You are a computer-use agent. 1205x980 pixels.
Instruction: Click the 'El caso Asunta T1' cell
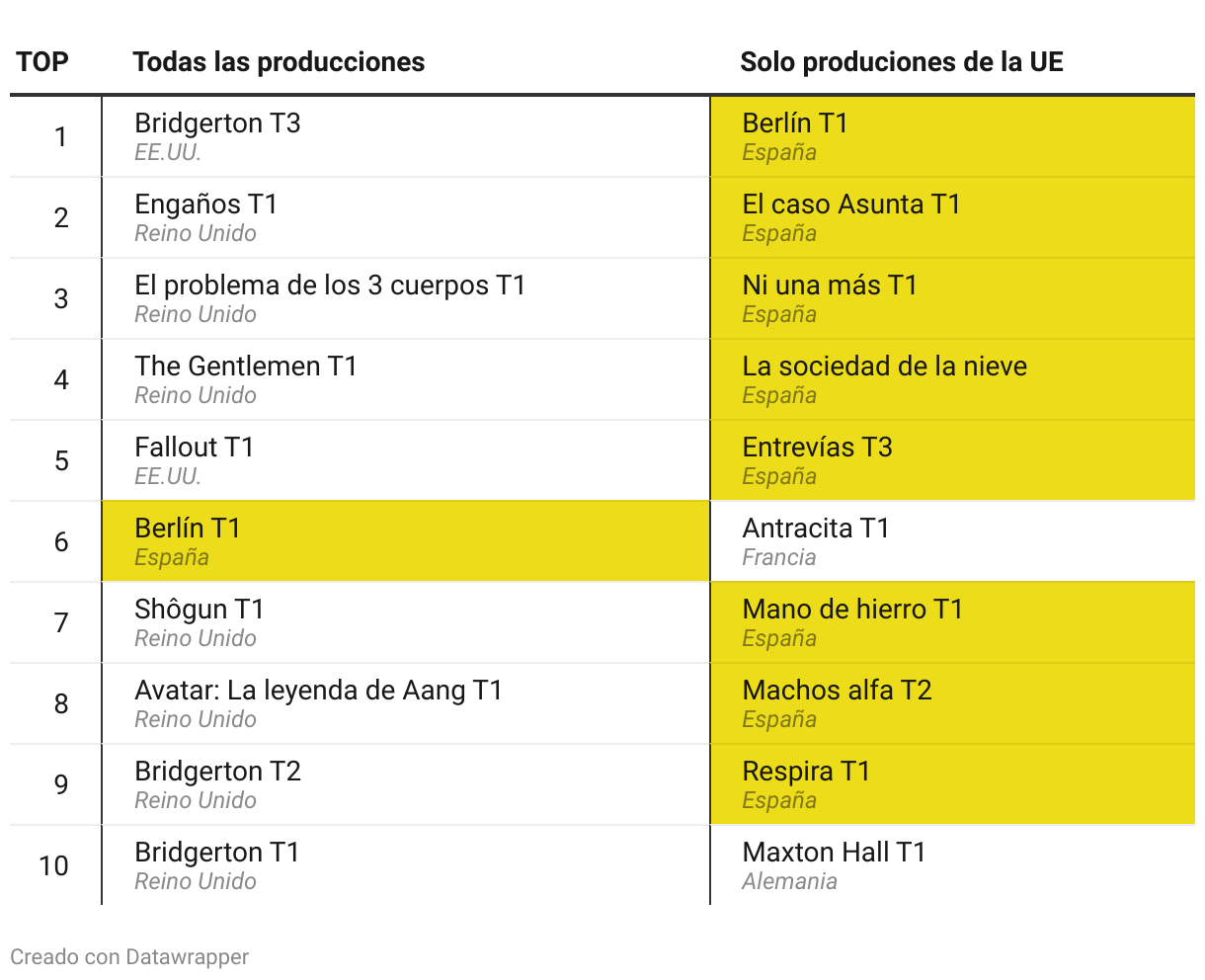pyautogui.click(x=850, y=204)
